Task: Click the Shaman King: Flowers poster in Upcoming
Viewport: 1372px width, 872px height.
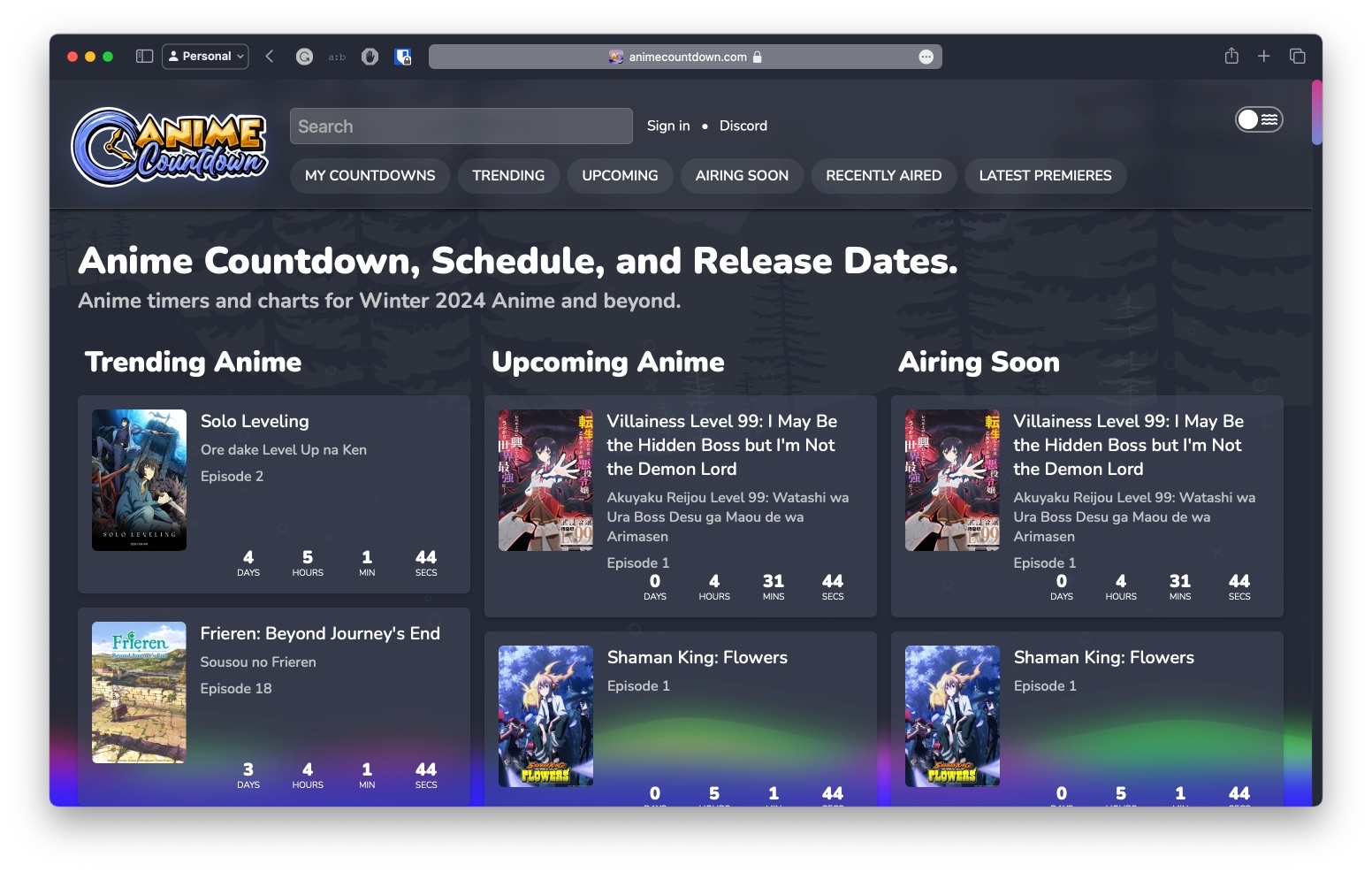Action: tap(545, 716)
